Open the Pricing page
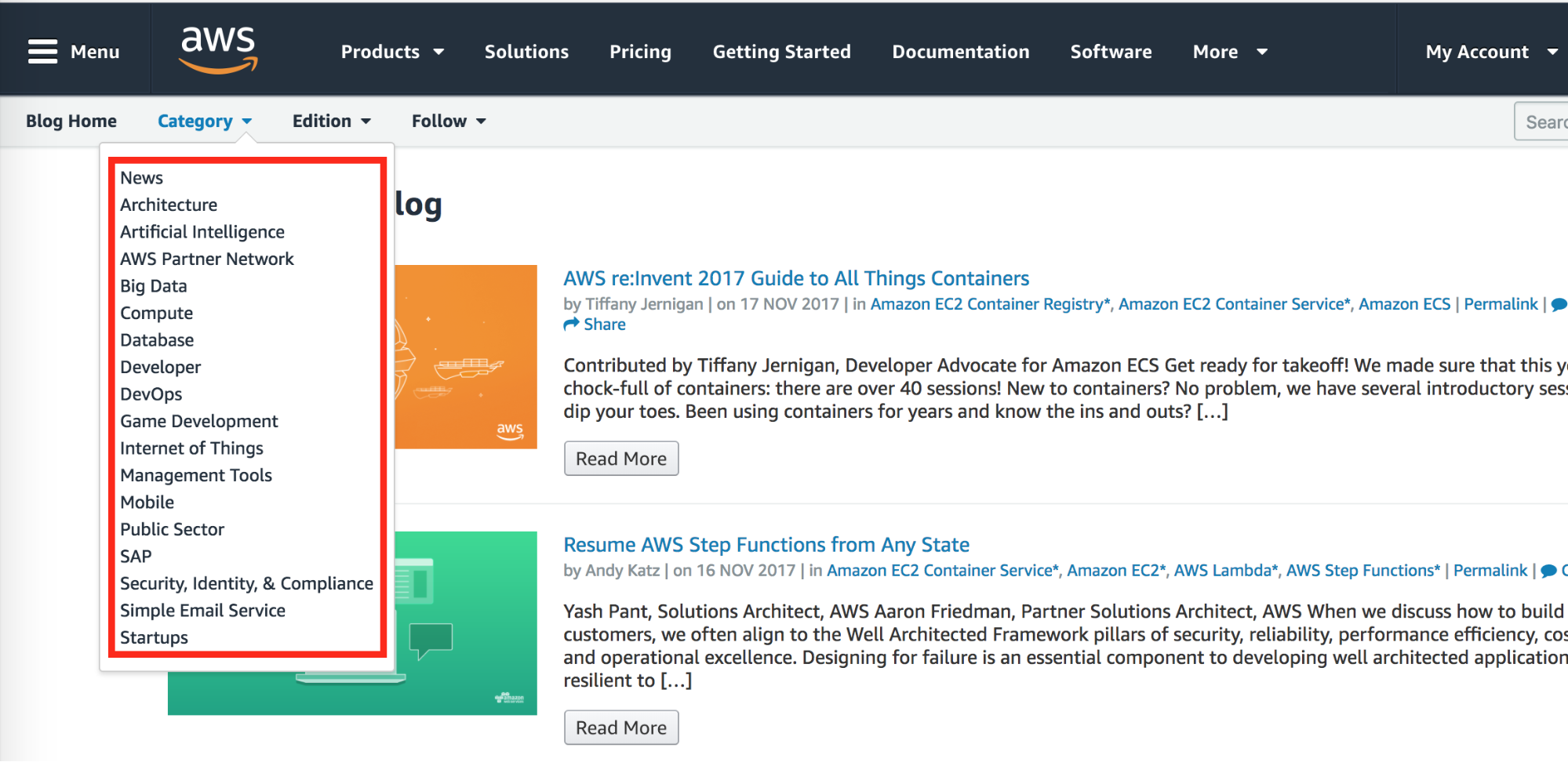This screenshot has width=1568, height=762. 640,52
